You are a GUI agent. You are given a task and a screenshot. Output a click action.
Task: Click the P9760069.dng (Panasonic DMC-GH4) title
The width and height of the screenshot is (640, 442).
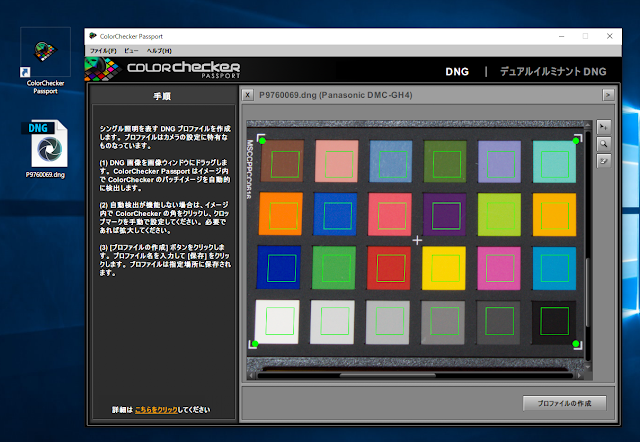(336, 95)
